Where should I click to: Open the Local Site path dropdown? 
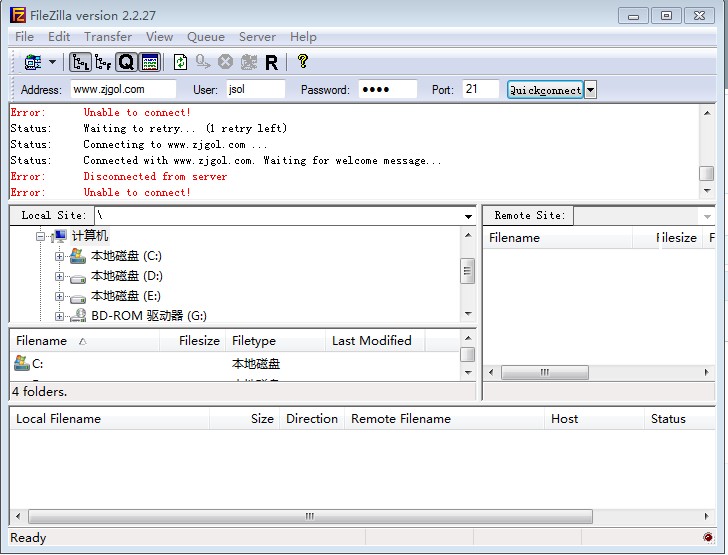tap(468, 216)
